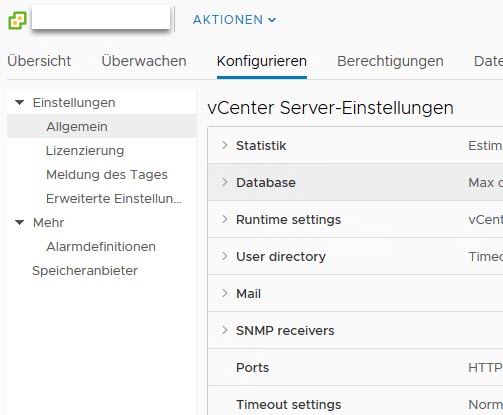Viewport: 503px width, 415px height.
Task: Click the vCenter Server-Einstellungen heading
Action: click(x=330, y=108)
